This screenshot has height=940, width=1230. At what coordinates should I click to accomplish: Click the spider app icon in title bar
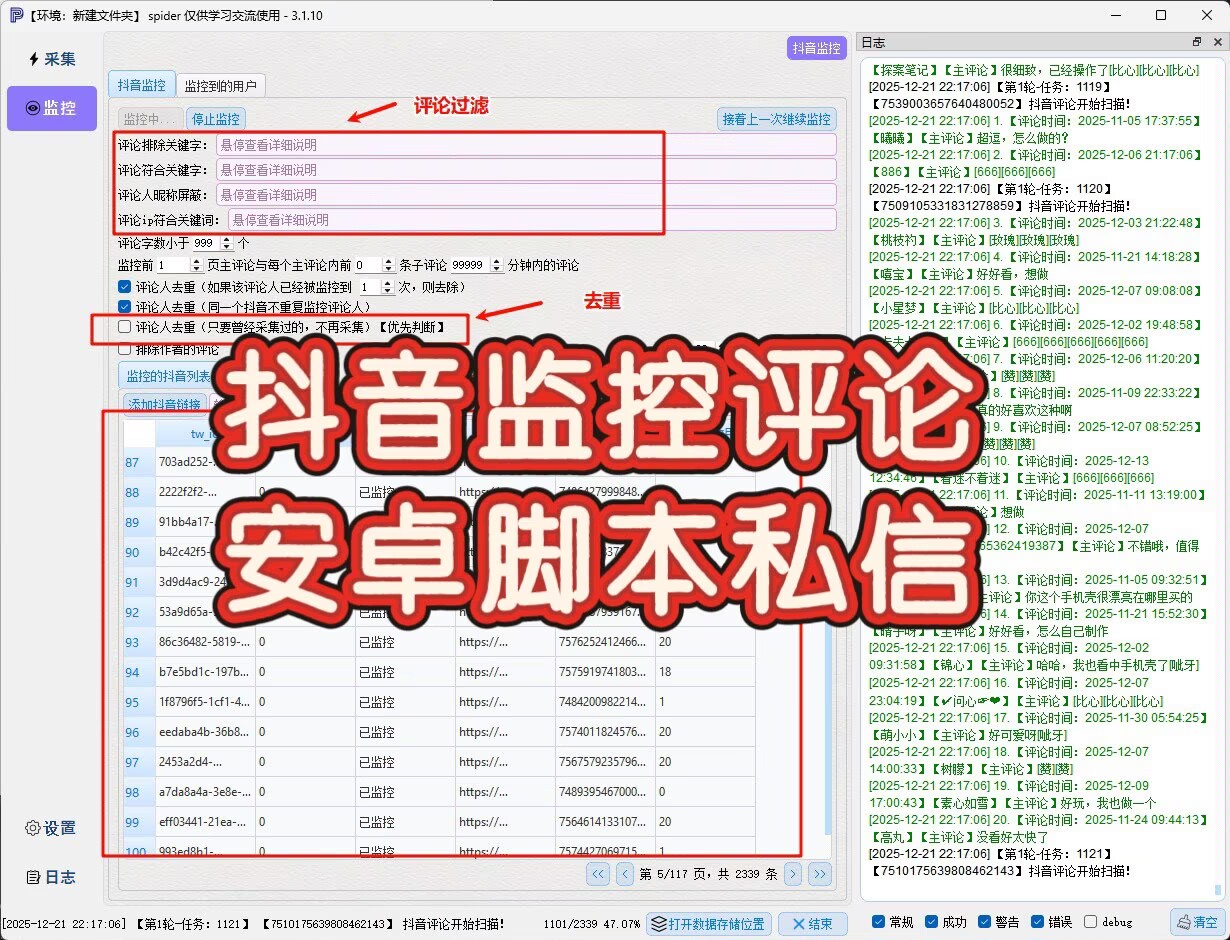[15, 16]
